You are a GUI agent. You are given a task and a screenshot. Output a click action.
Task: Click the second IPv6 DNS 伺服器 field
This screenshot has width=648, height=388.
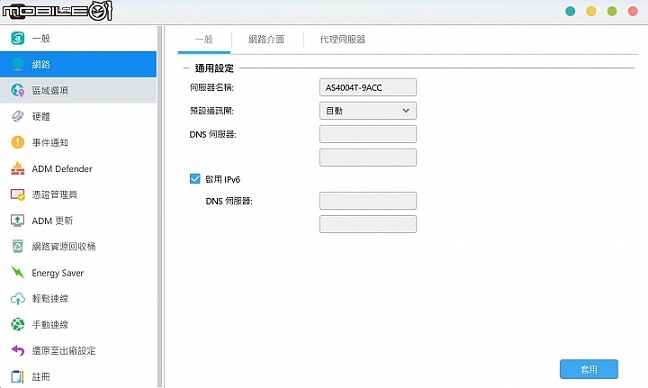coord(368,224)
